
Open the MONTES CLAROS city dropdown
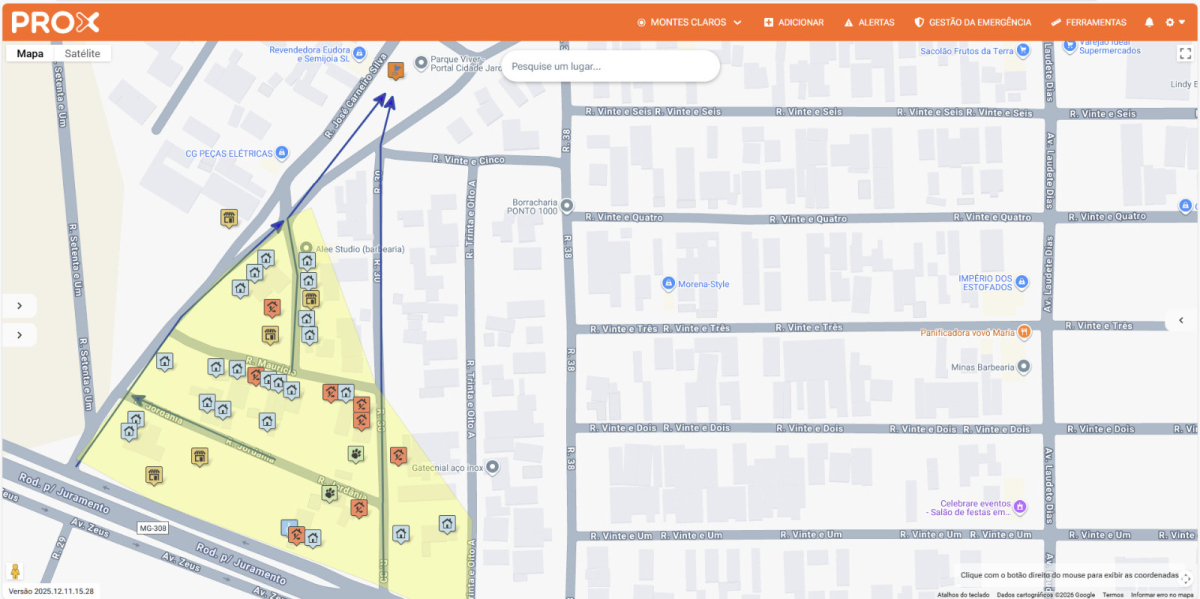pos(689,22)
